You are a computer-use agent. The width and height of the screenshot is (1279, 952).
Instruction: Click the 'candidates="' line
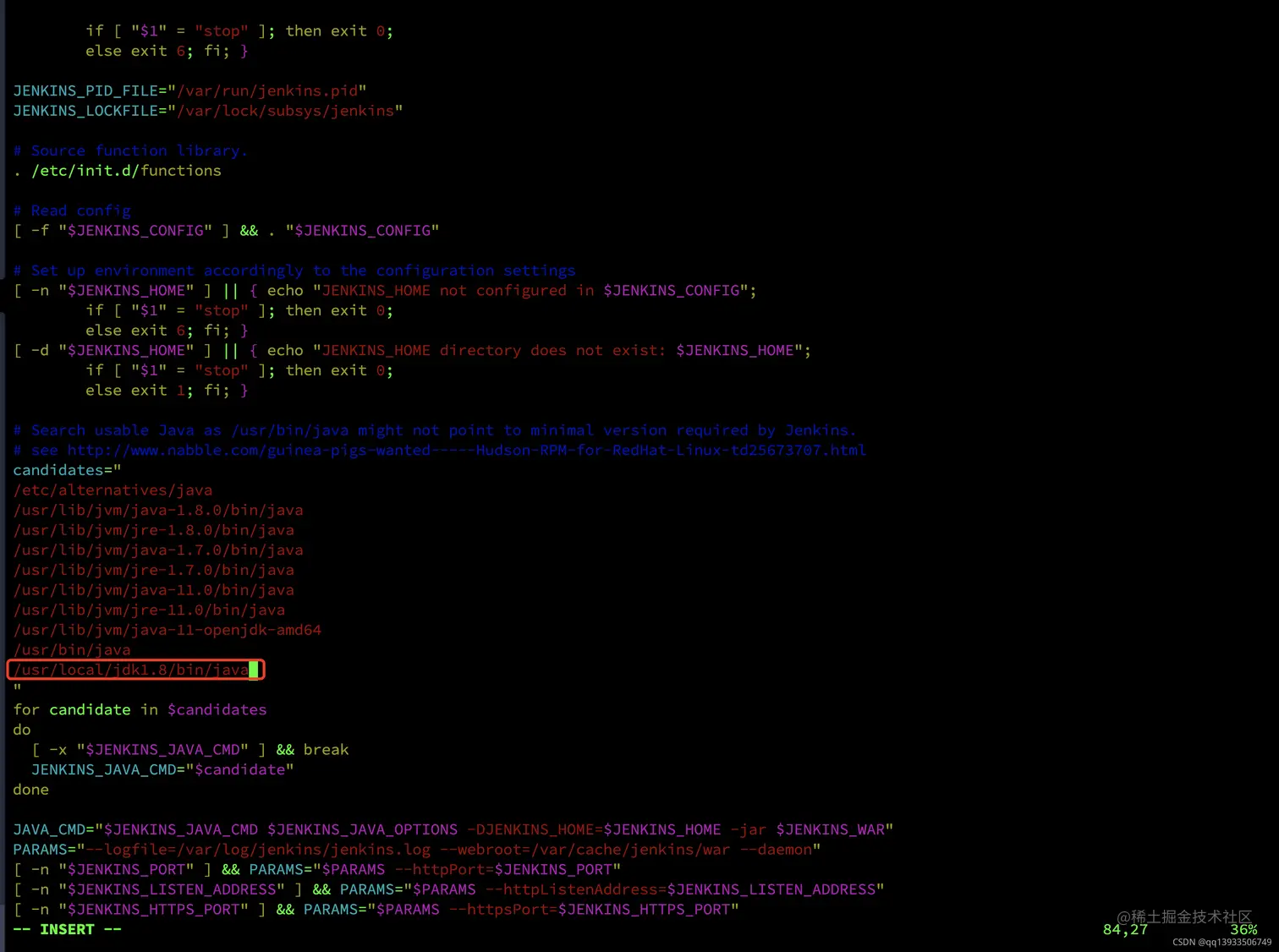click(67, 470)
